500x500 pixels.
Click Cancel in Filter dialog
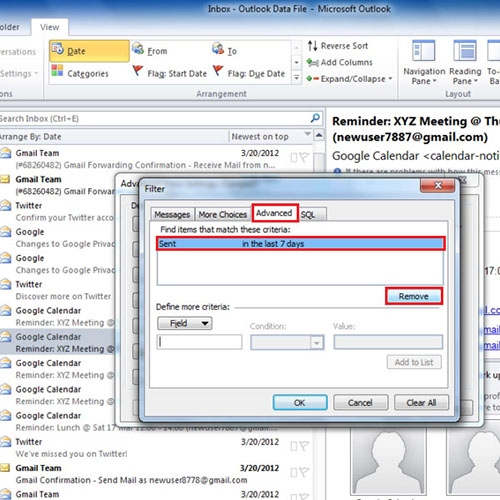click(360, 403)
